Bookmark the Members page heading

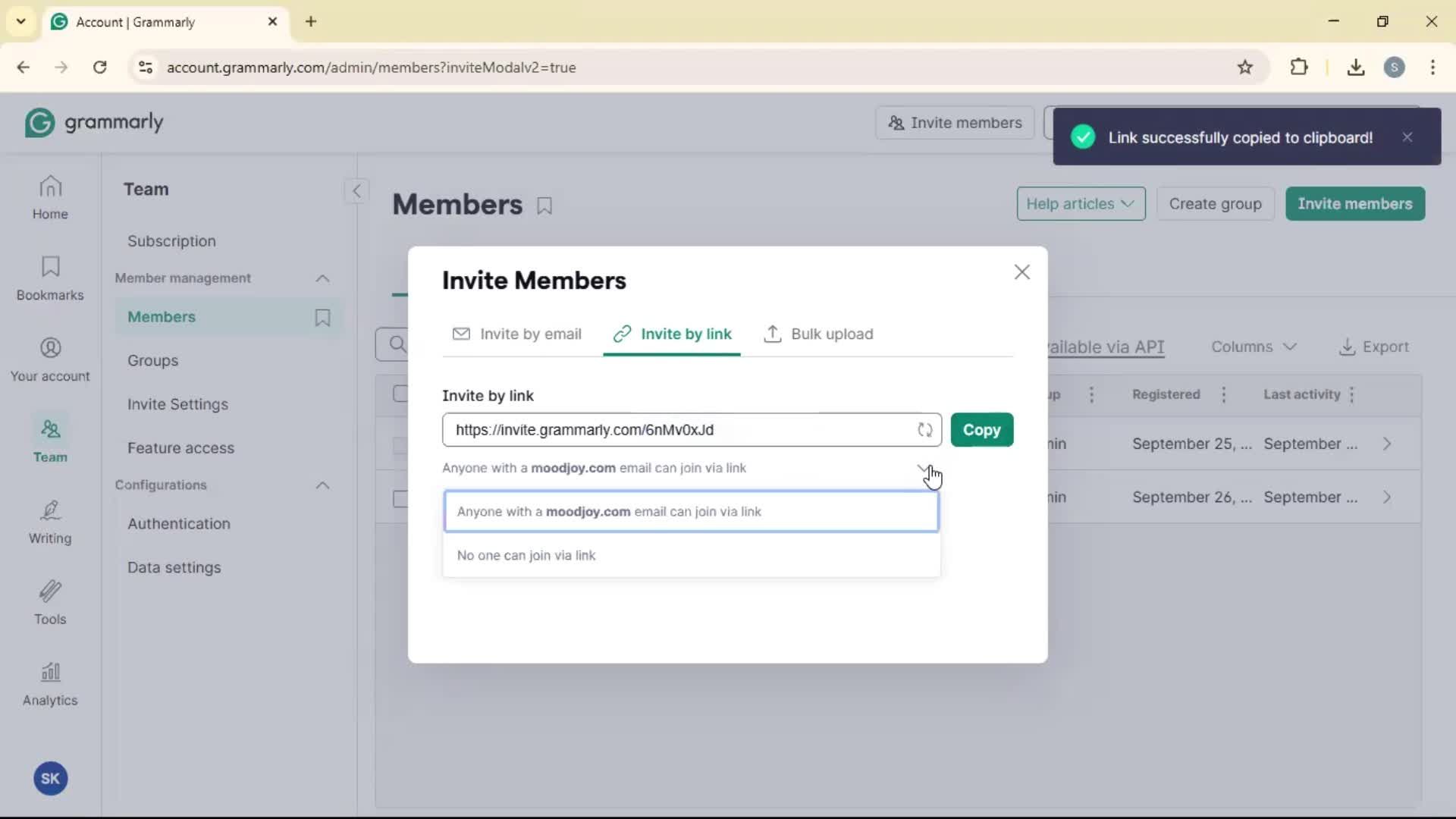point(544,206)
